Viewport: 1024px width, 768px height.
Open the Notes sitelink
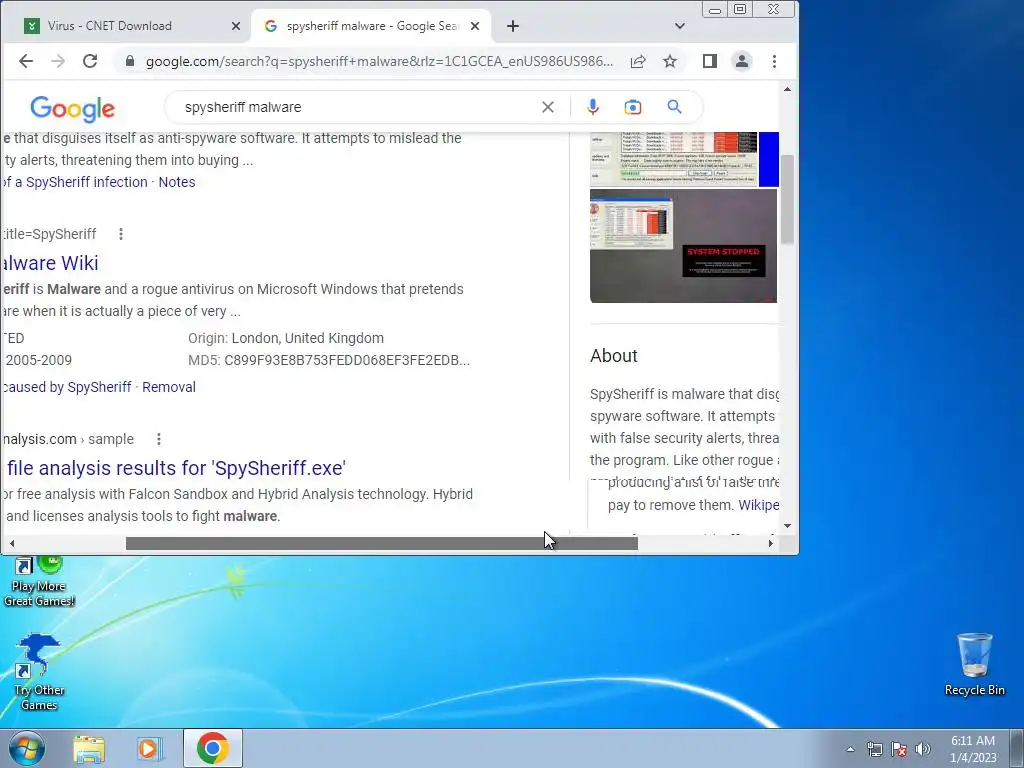(177, 182)
